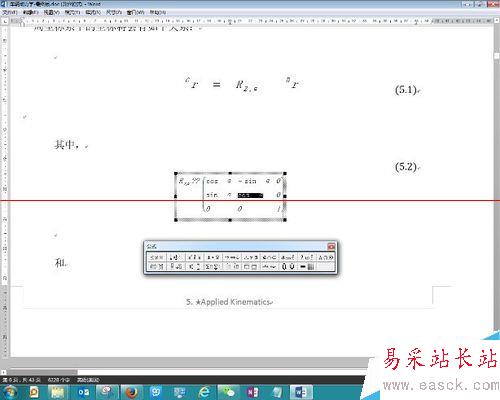Image resolution: width=500 pixels, height=400 pixels.
Task: Open the Format menu (格式)
Action: click(x=72, y=12)
